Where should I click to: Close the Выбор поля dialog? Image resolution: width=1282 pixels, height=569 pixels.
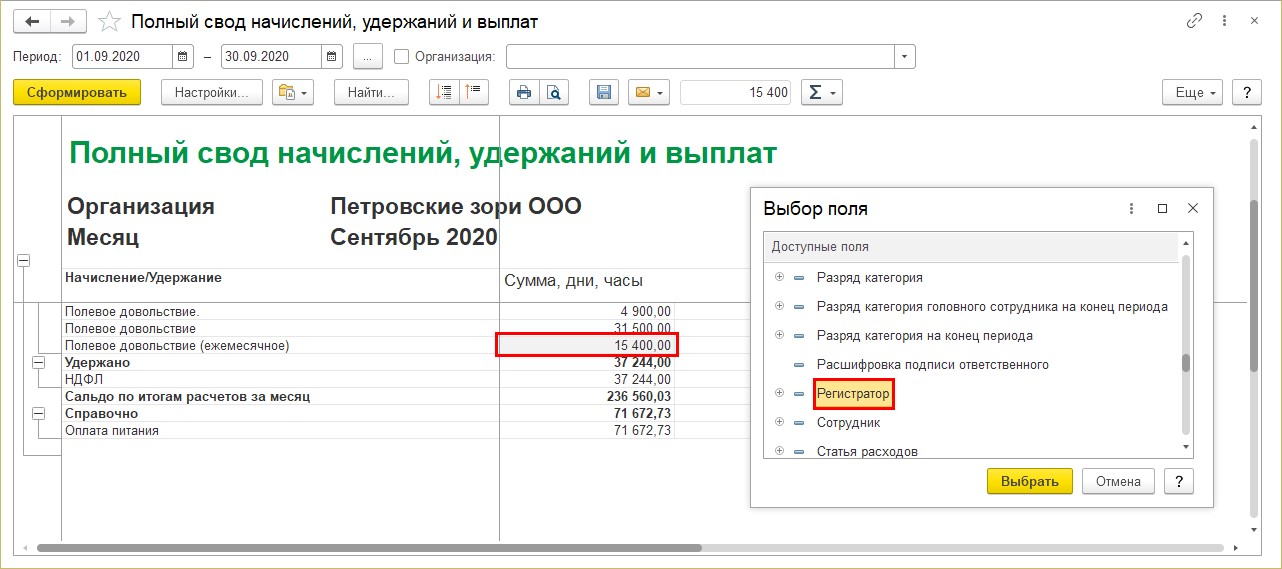pyautogui.click(x=1192, y=209)
